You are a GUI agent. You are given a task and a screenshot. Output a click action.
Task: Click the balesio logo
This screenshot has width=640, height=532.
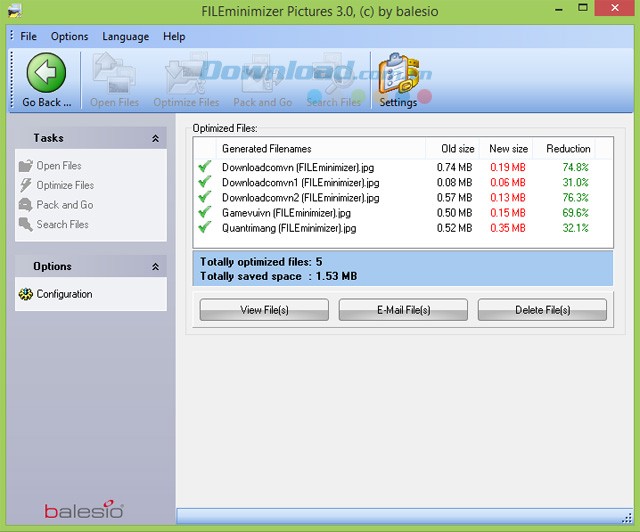click(84, 510)
